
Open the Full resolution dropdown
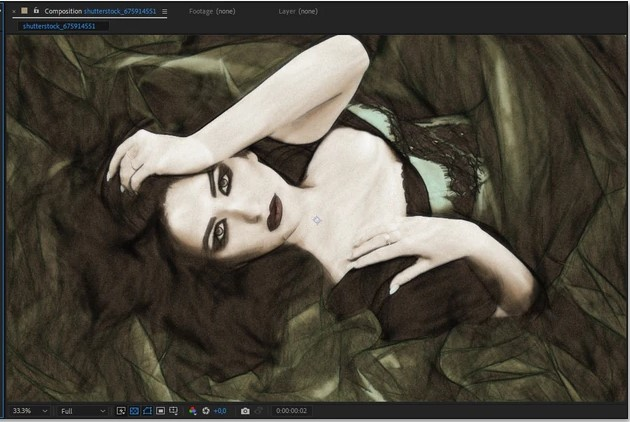pos(82,411)
